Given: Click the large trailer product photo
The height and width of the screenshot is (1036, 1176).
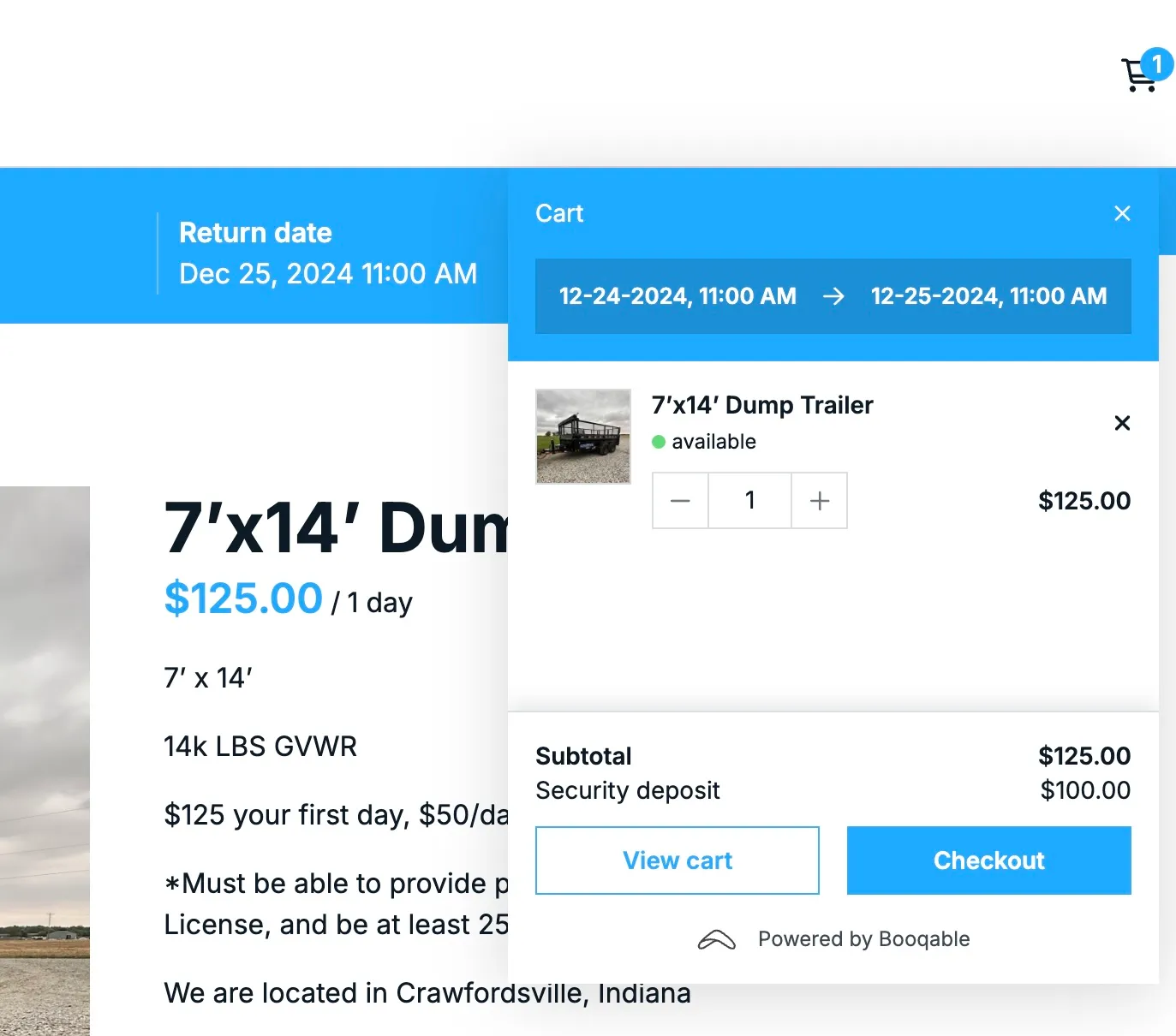Looking at the screenshot, I should point(45,760).
